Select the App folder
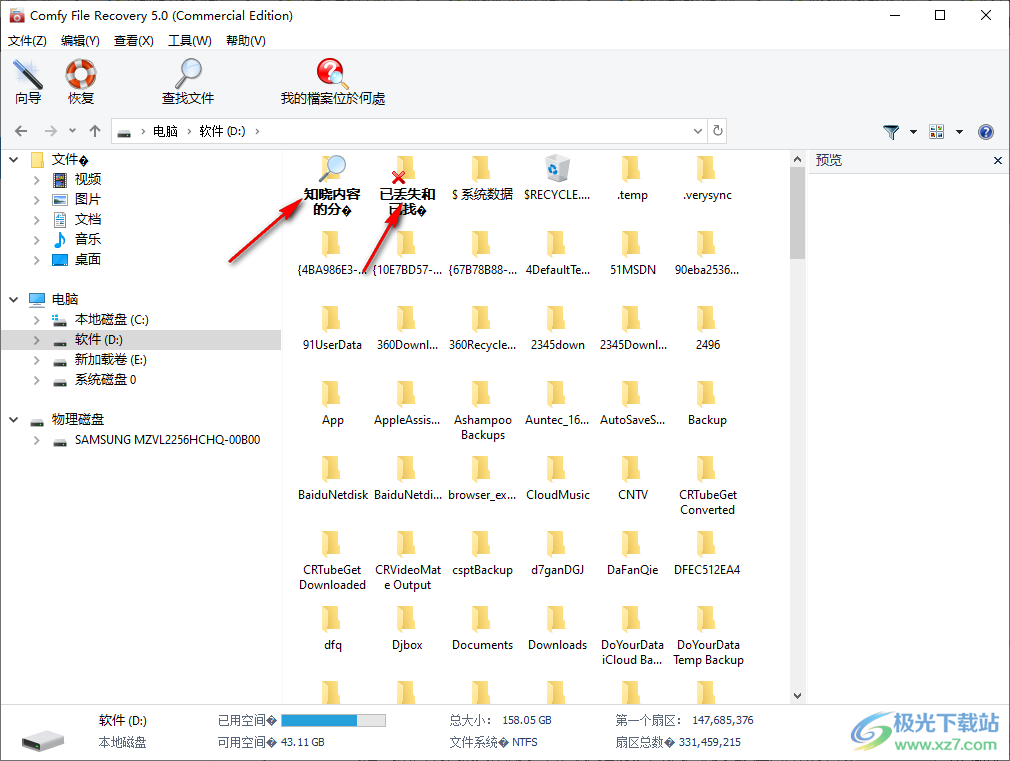Image resolution: width=1010 pixels, height=761 pixels. 332,403
